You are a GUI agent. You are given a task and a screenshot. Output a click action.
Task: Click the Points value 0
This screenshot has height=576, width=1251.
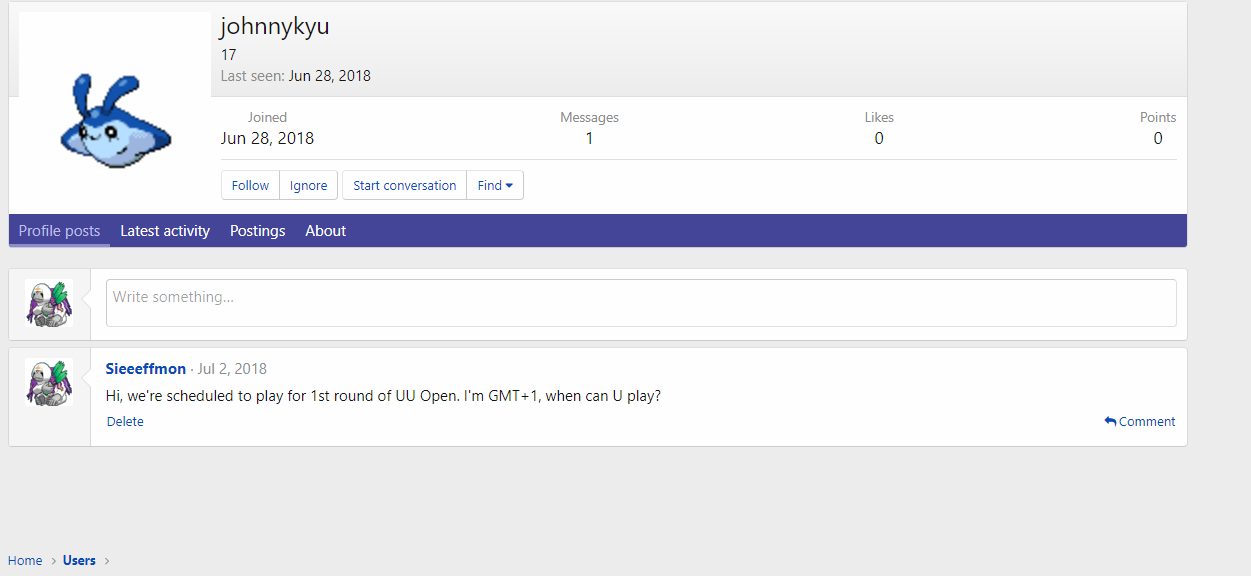coord(1158,138)
